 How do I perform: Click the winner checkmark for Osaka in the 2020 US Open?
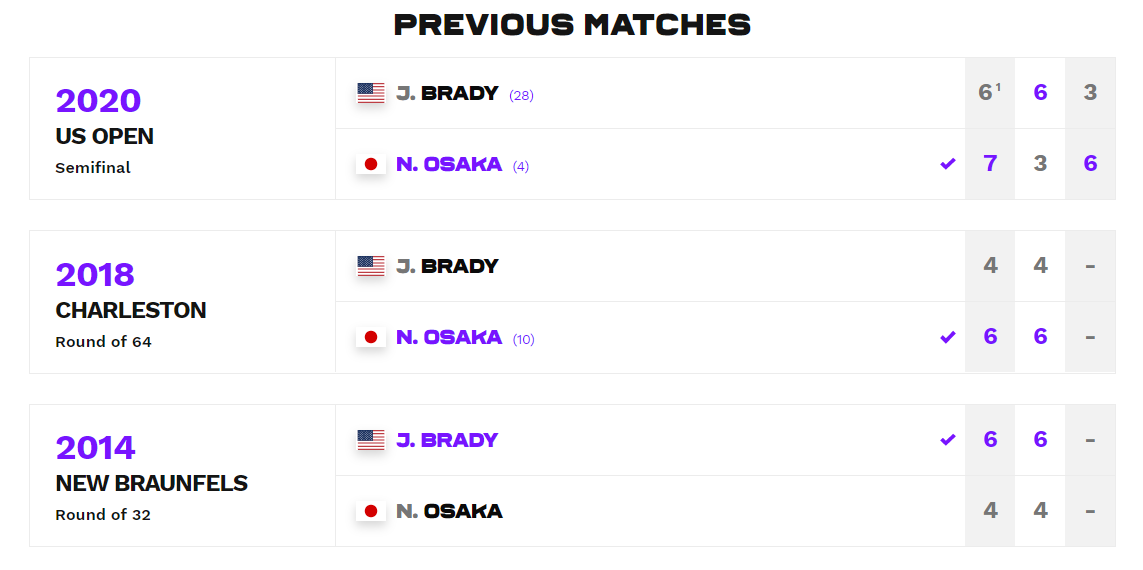point(948,164)
